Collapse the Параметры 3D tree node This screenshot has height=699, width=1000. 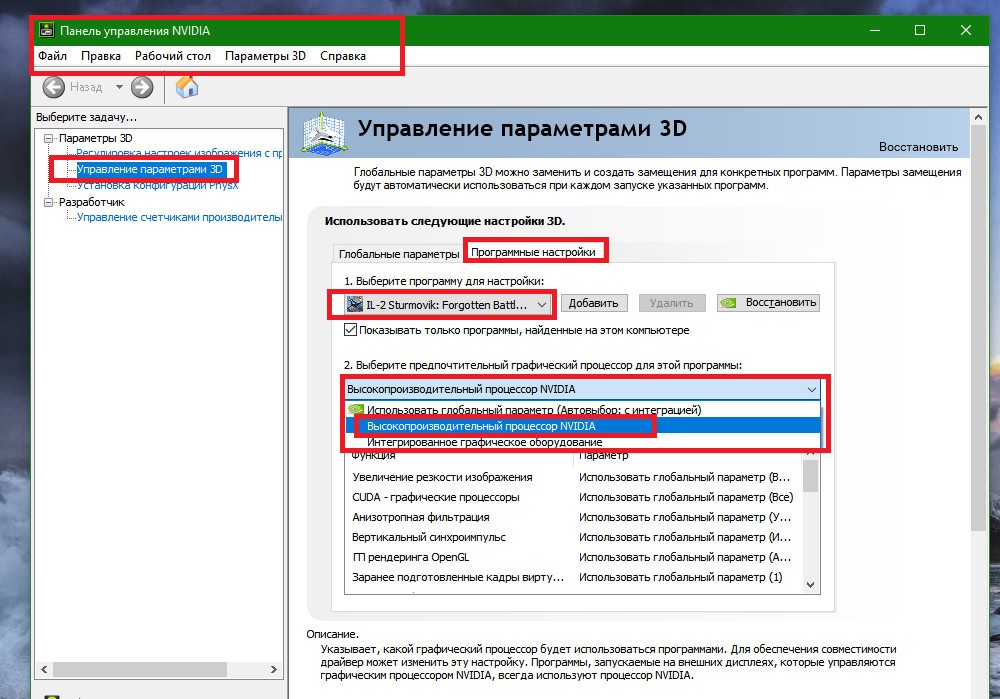point(48,138)
